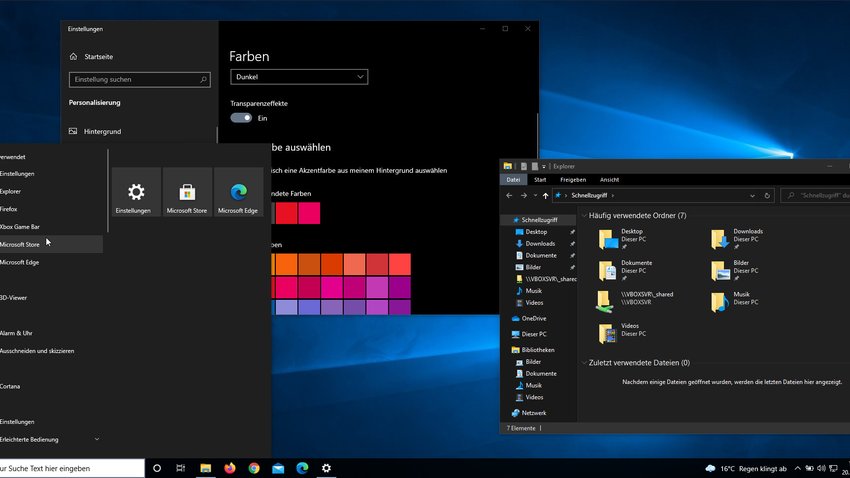Refresh the Explorer address bar

click(767, 196)
